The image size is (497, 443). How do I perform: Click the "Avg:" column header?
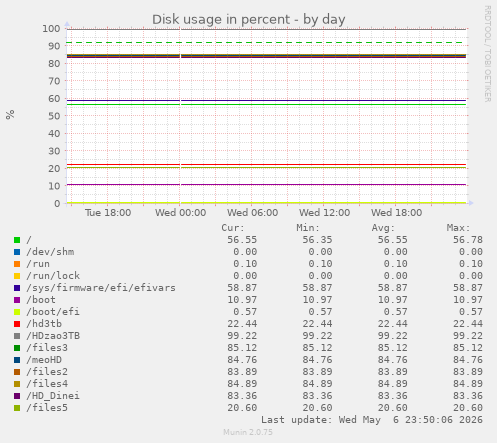point(383,228)
